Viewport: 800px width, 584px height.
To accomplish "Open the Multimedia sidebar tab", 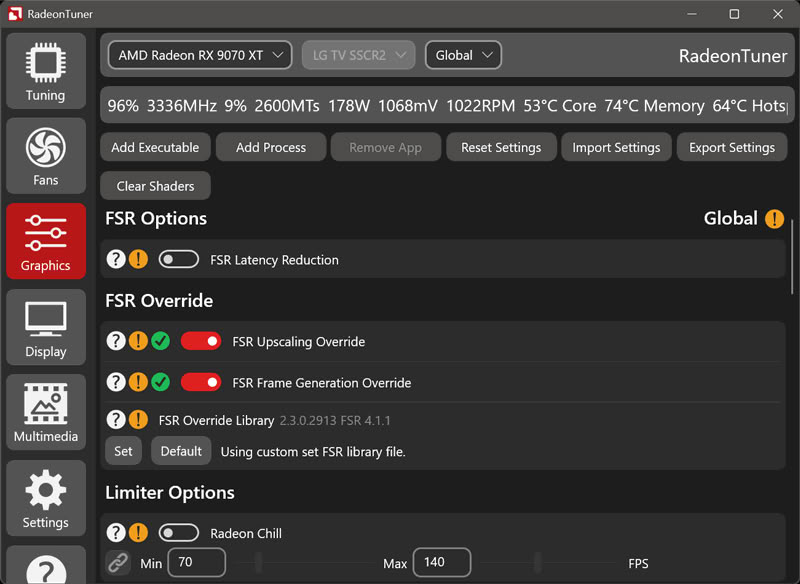I will pos(46,412).
